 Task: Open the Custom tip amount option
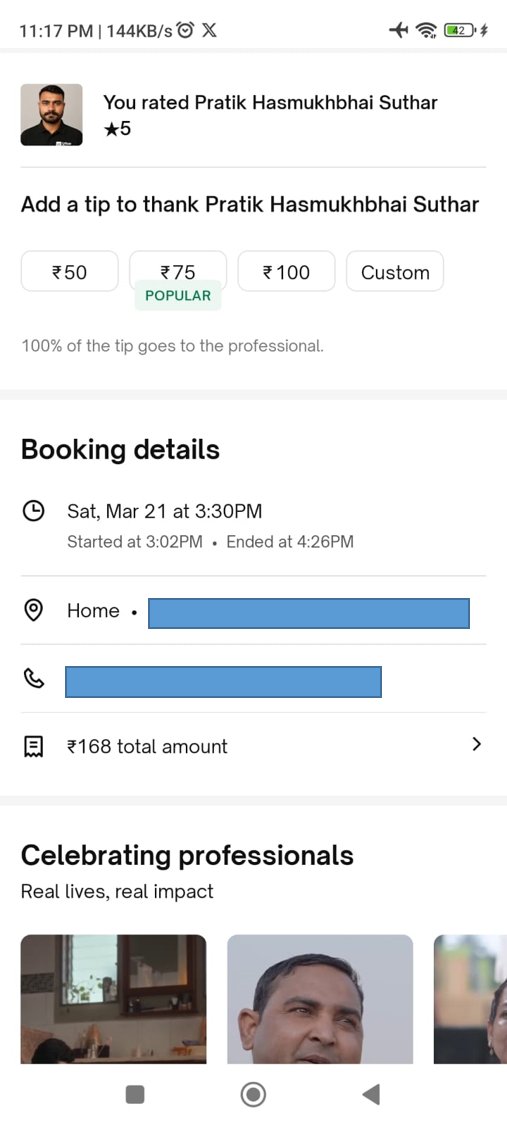[395, 271]
